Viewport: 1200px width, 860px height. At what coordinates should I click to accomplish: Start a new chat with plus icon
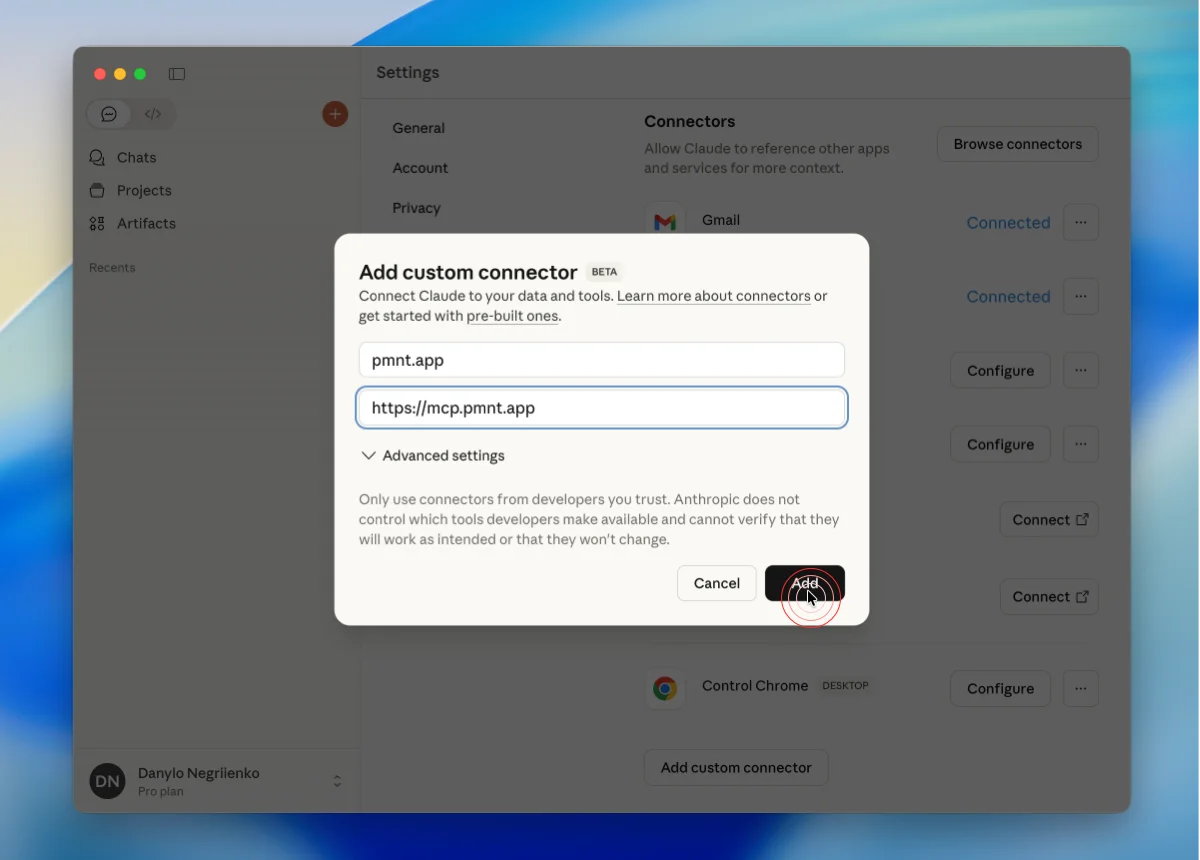tap(335, 114)
